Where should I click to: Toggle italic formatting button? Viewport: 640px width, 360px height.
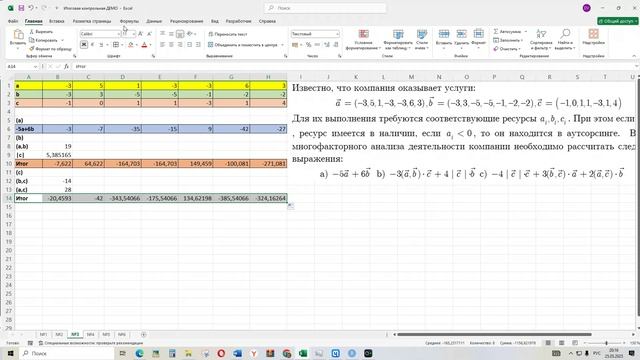(x=93, y=44)
